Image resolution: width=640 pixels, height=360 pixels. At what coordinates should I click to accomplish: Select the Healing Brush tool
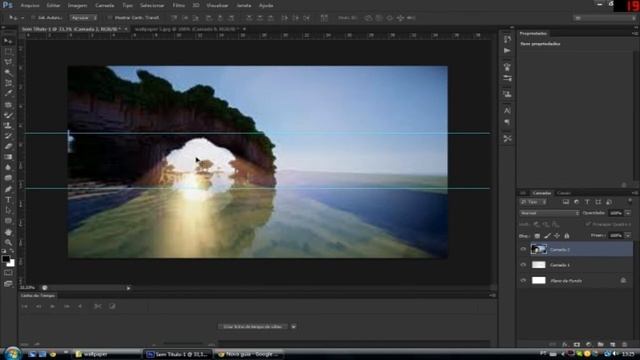tap(8, 105)
